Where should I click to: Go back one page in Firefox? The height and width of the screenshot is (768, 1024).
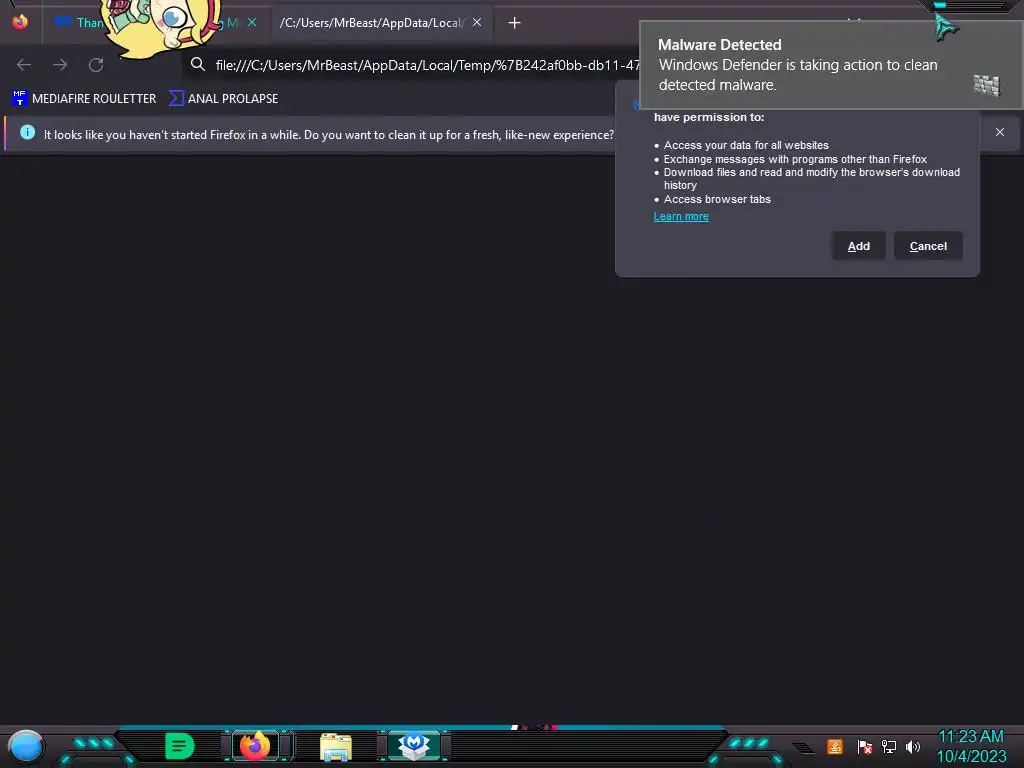click(x=24, y=65)
